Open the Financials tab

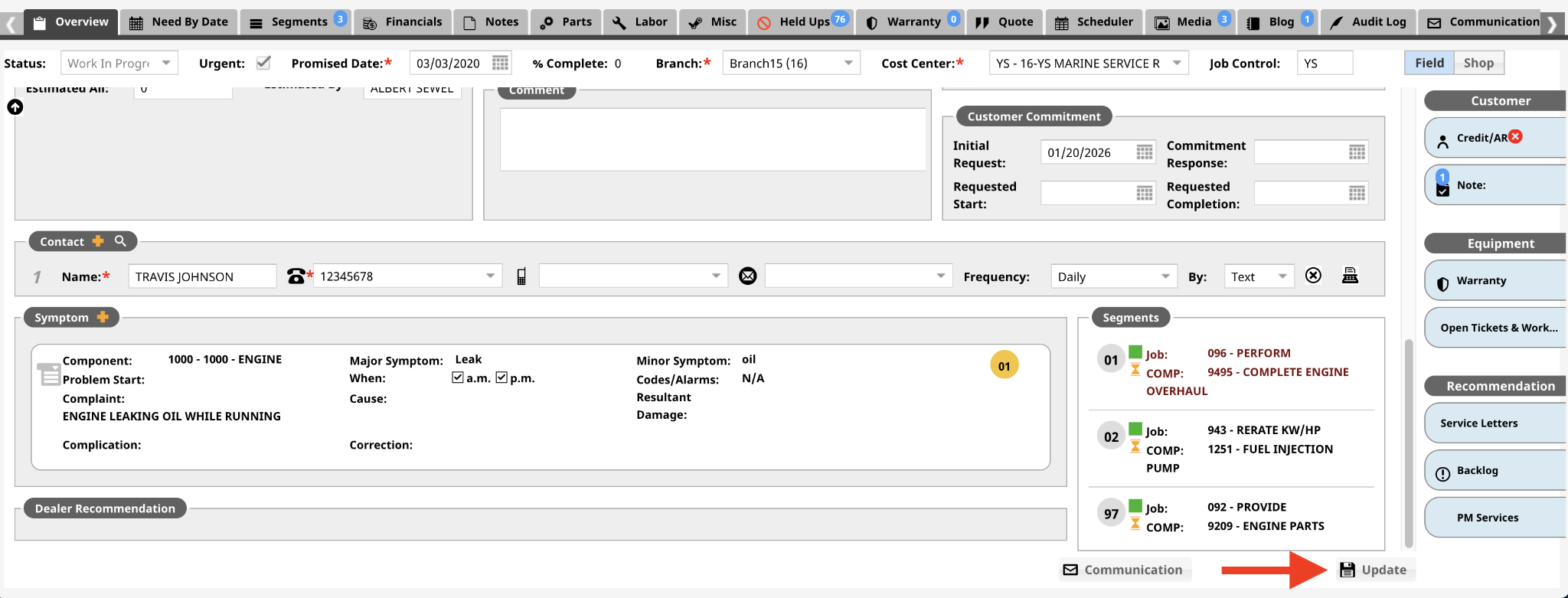tap(403, 22)
